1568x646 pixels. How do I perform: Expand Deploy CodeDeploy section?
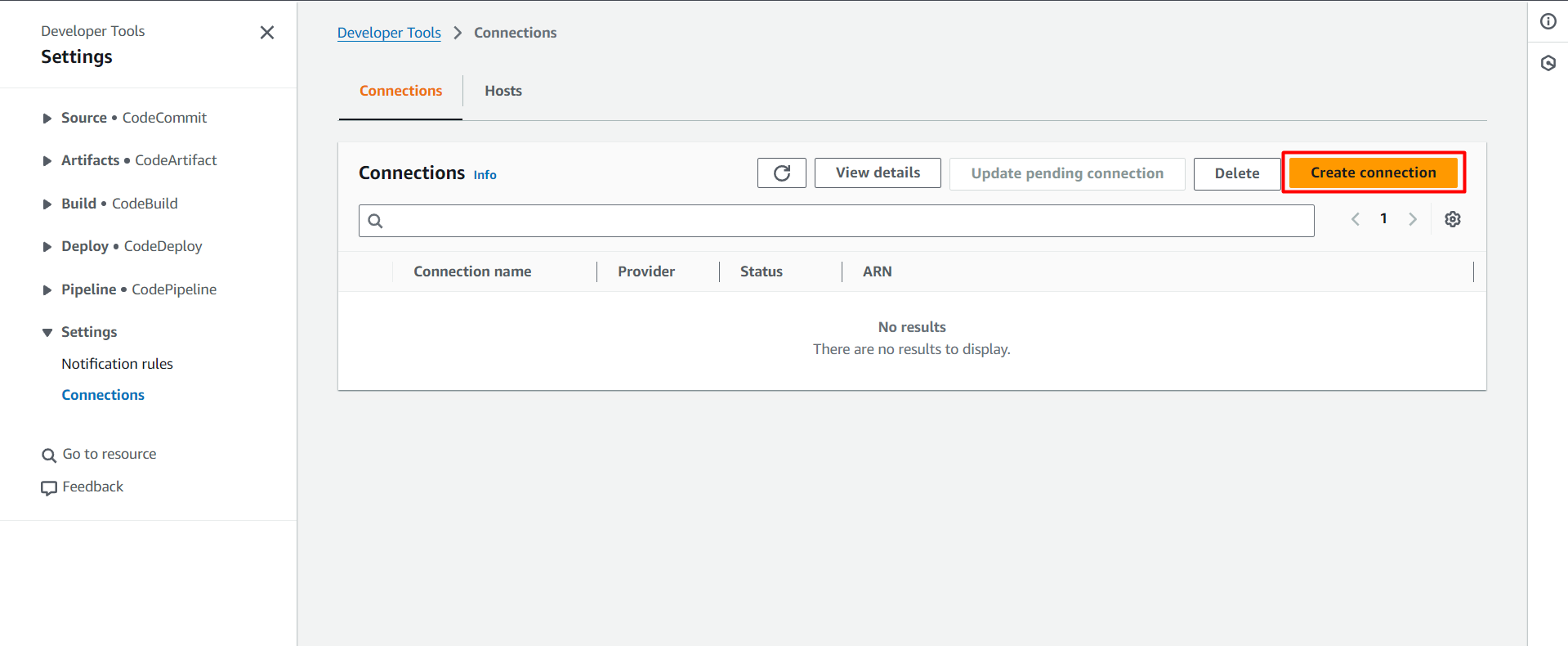click(x=47, y=247)
